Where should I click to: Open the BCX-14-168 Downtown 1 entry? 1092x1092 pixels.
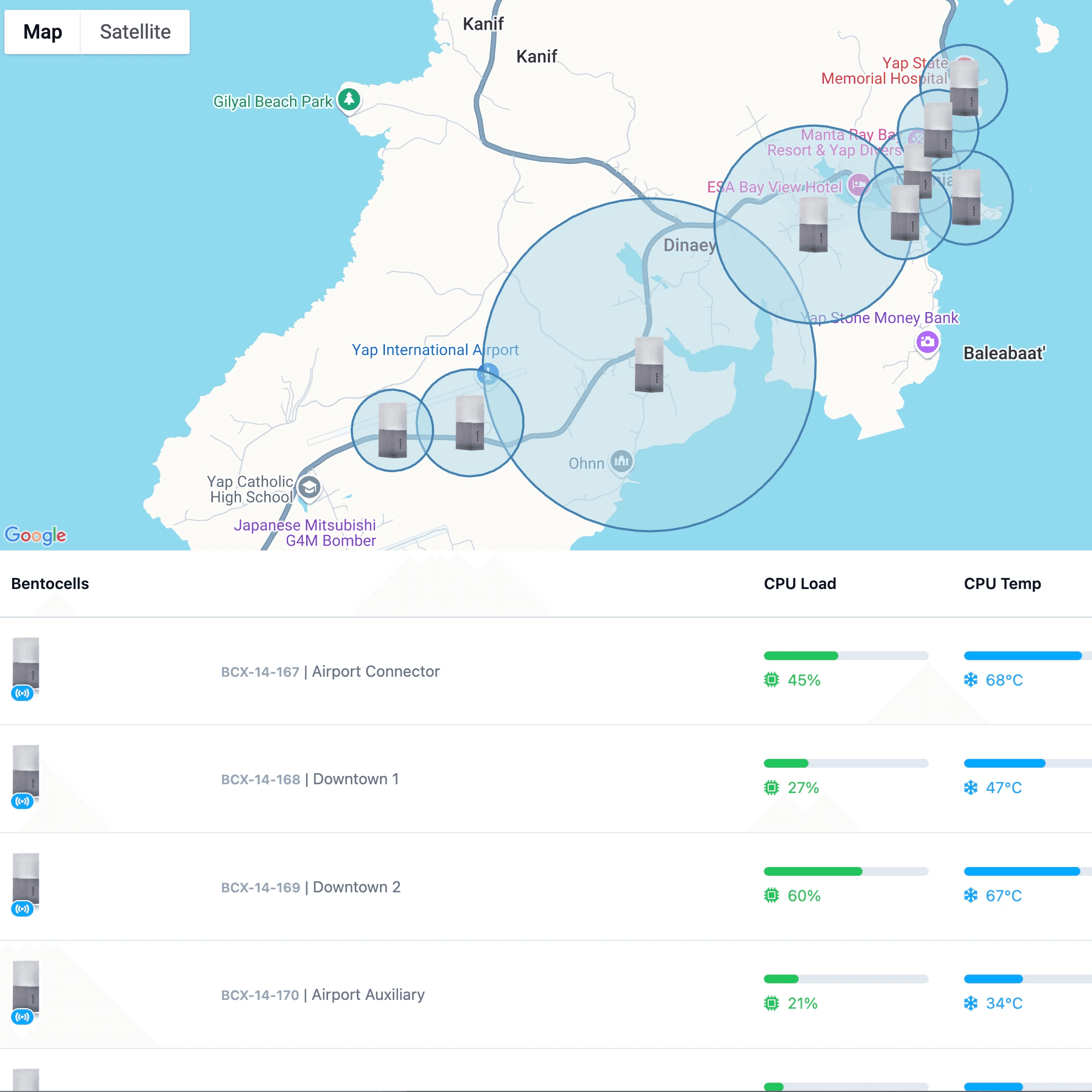coord(310,779)
